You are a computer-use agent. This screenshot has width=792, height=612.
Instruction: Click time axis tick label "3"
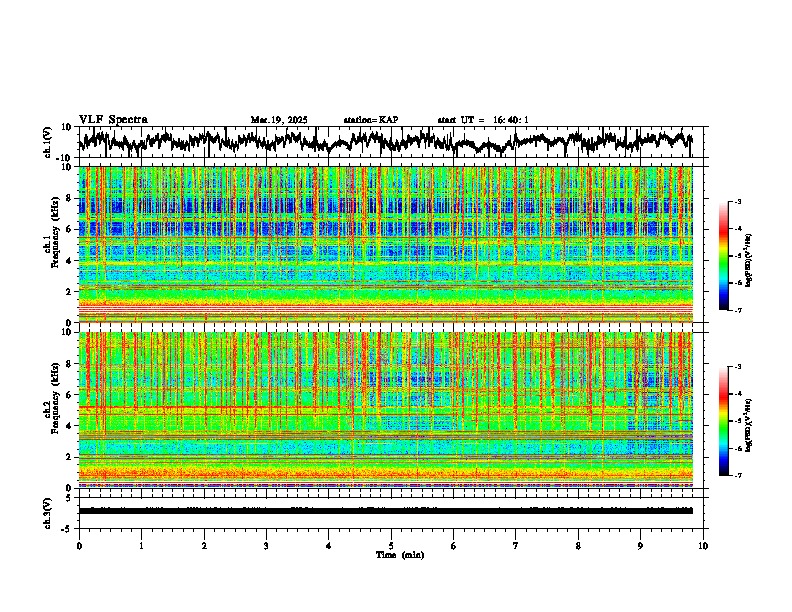point(266,546)
